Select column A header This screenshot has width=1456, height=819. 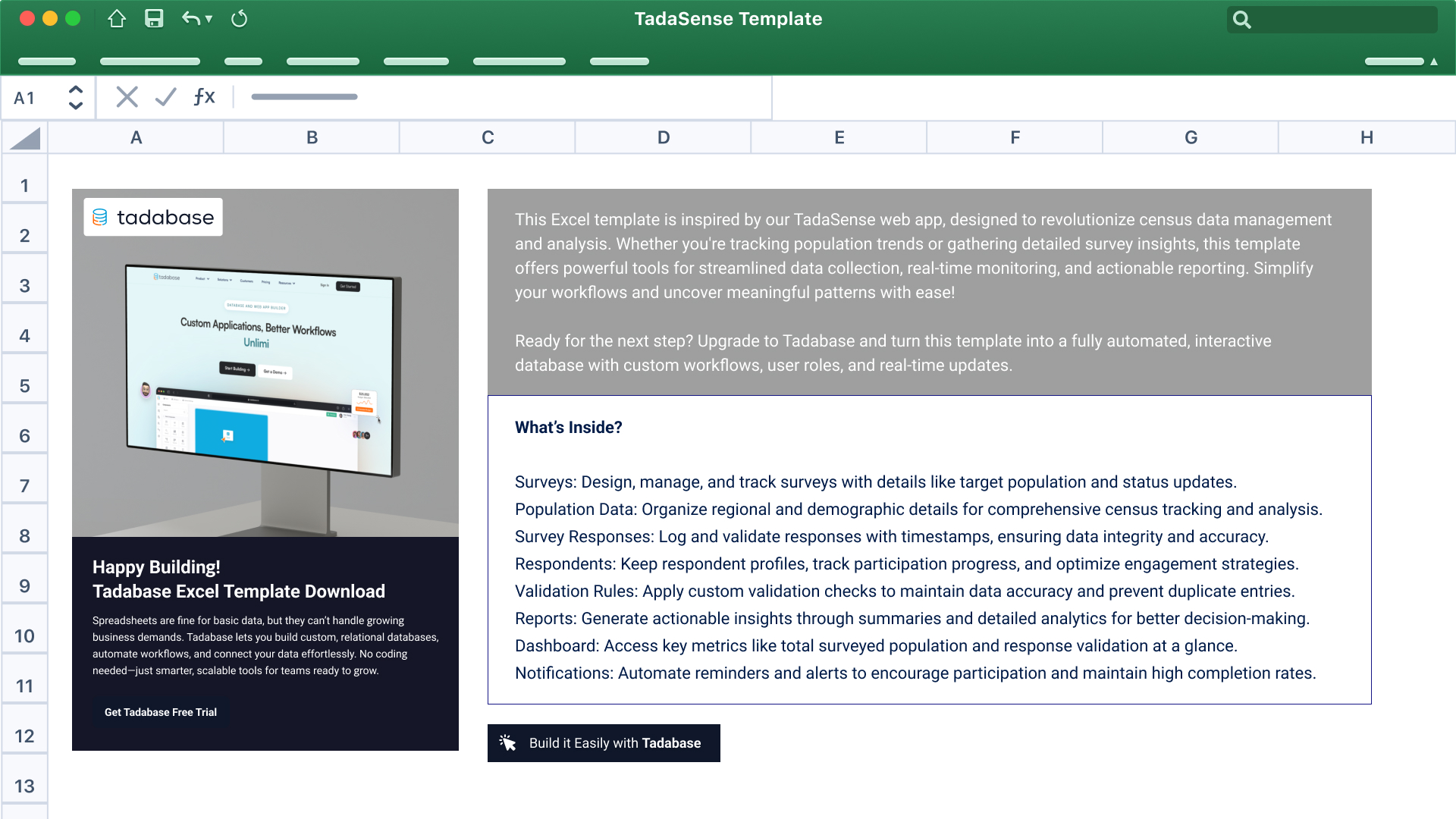(136, 138)
